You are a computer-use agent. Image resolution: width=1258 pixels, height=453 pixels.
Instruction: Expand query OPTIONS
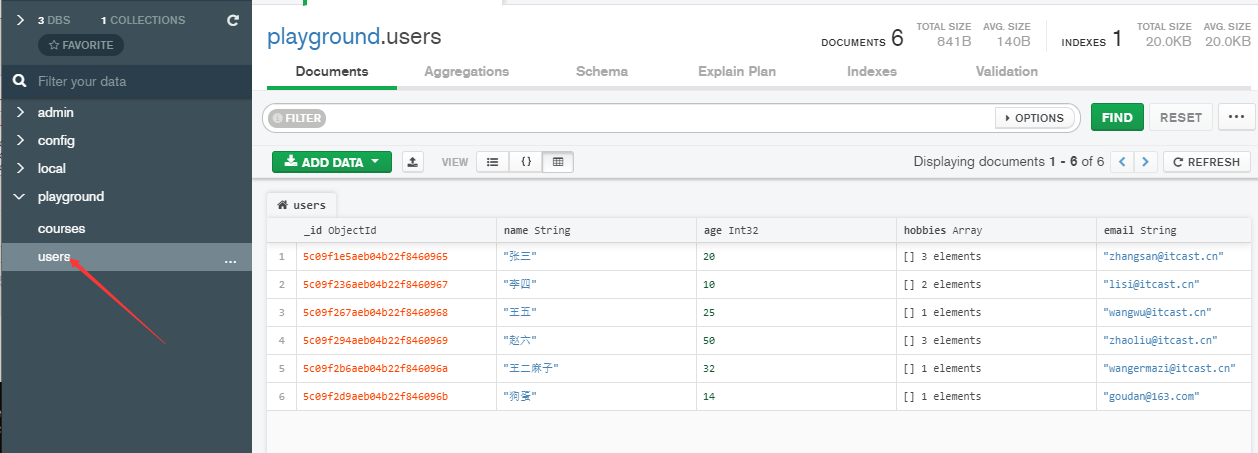(x=1035, y=118)
